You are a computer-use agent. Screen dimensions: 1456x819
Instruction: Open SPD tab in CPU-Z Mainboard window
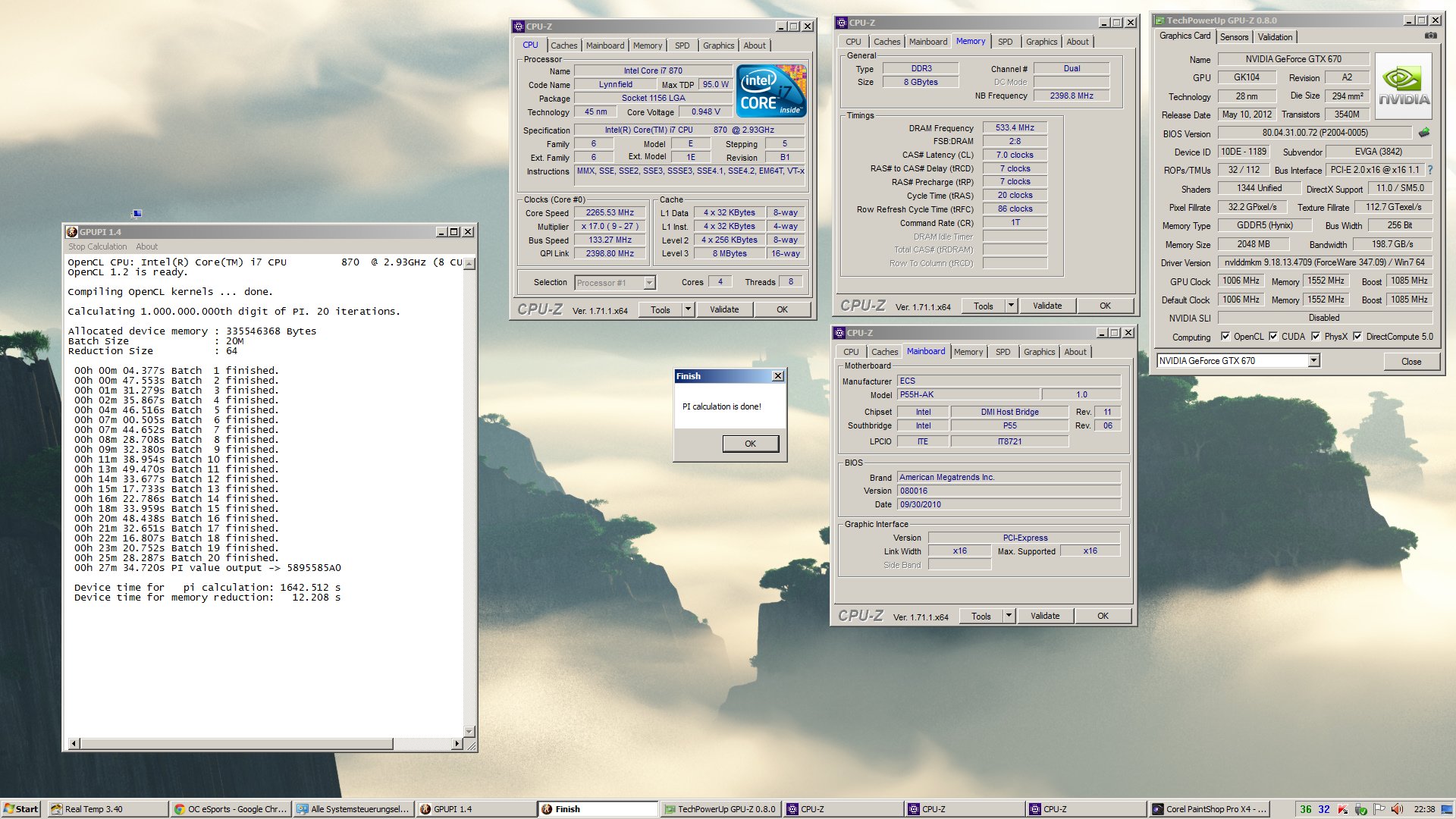point(1003,352)
